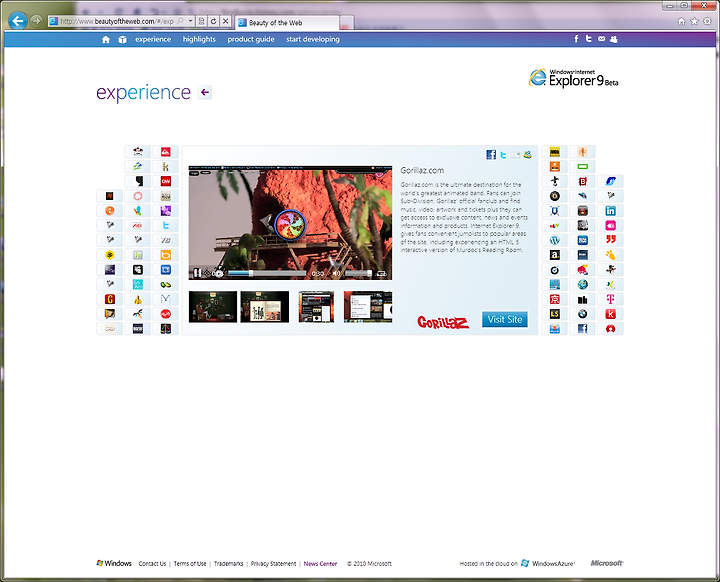Screen dimensions: 720x582
Task: Pause the Gorillaz video
Action: (197, 273)
